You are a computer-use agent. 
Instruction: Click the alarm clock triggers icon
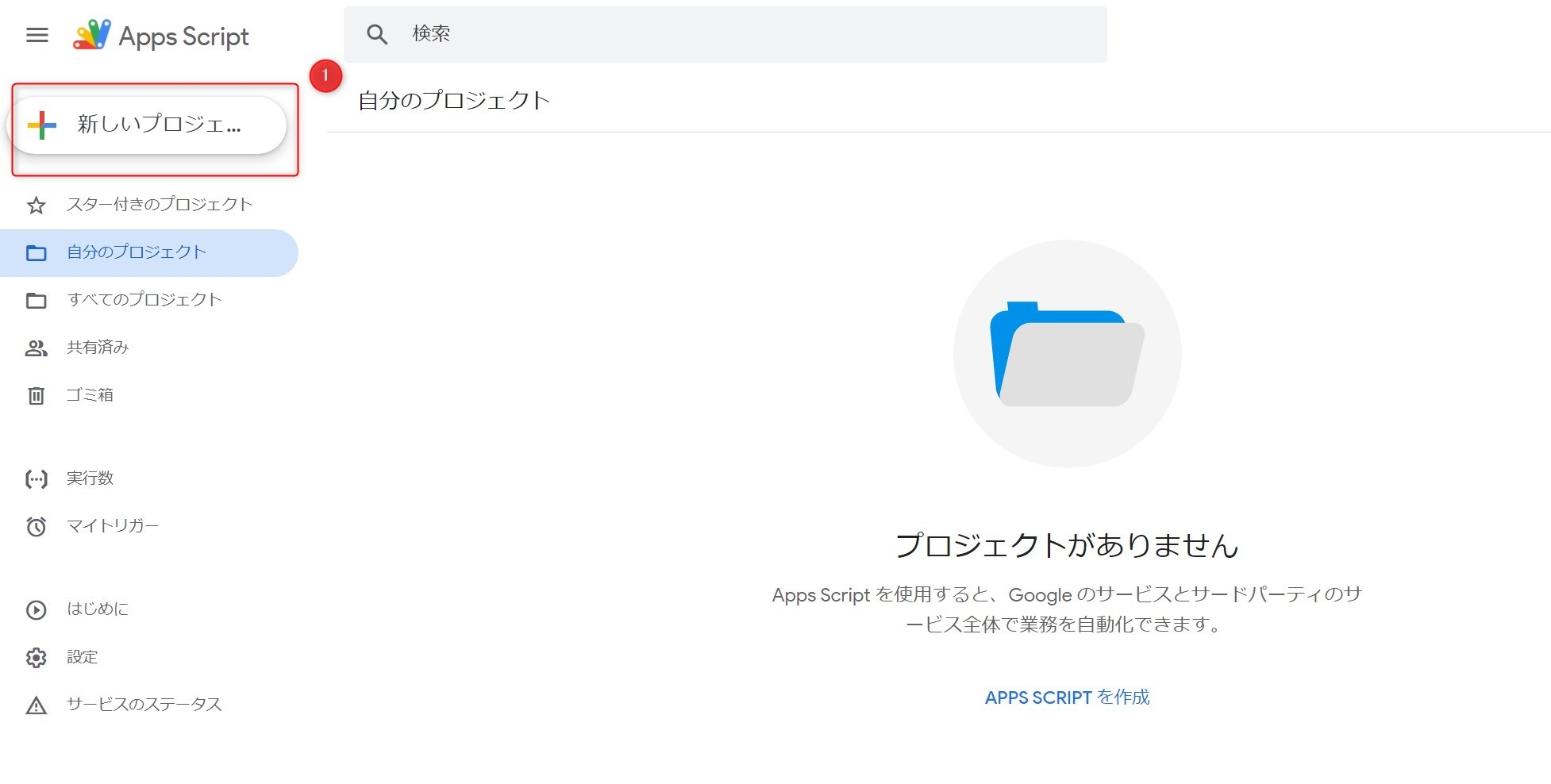[37, 526]
